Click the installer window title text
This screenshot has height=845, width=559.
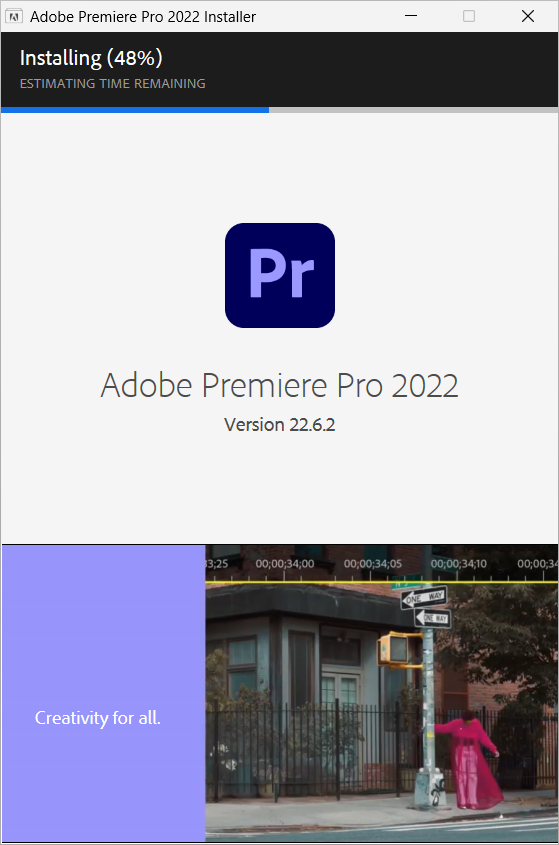(x=143, y=17)
